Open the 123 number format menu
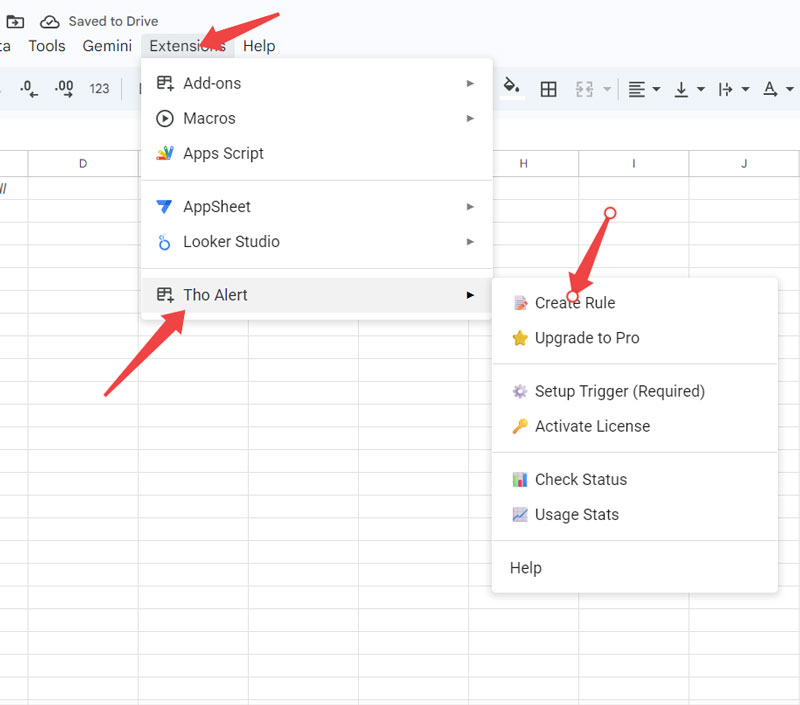 coord(99,88)
